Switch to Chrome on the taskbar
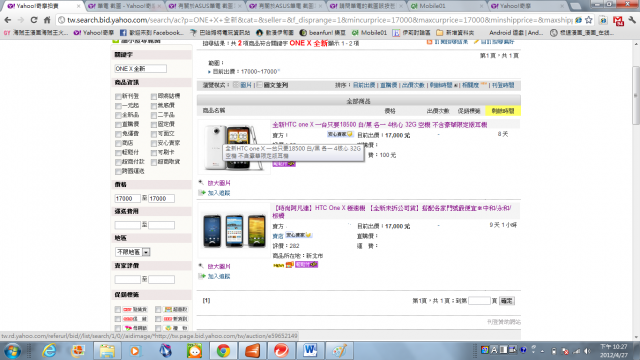Screen dimensions: 640x360 point(223,351)
